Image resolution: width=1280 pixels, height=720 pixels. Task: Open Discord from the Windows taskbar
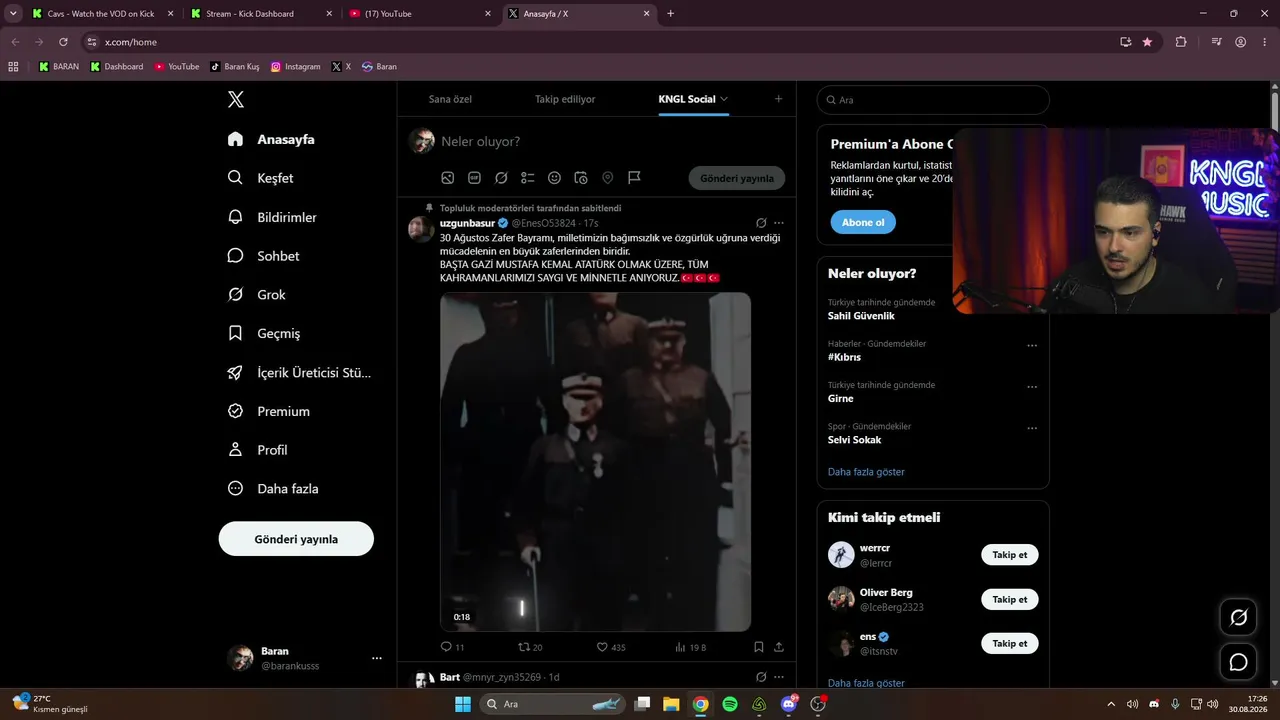tap(789, 704)
